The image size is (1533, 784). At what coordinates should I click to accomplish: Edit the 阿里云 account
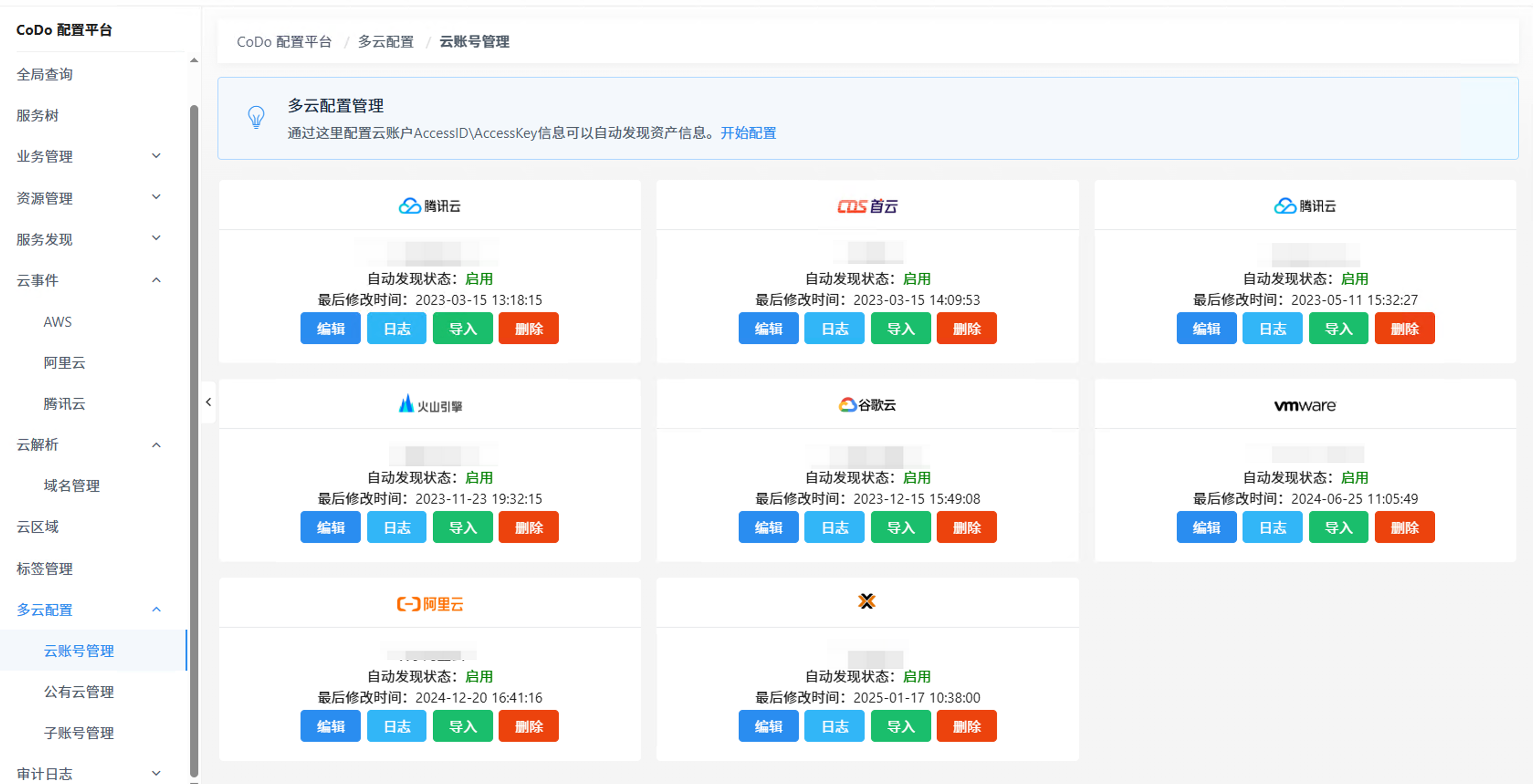[x=330, y=726]
